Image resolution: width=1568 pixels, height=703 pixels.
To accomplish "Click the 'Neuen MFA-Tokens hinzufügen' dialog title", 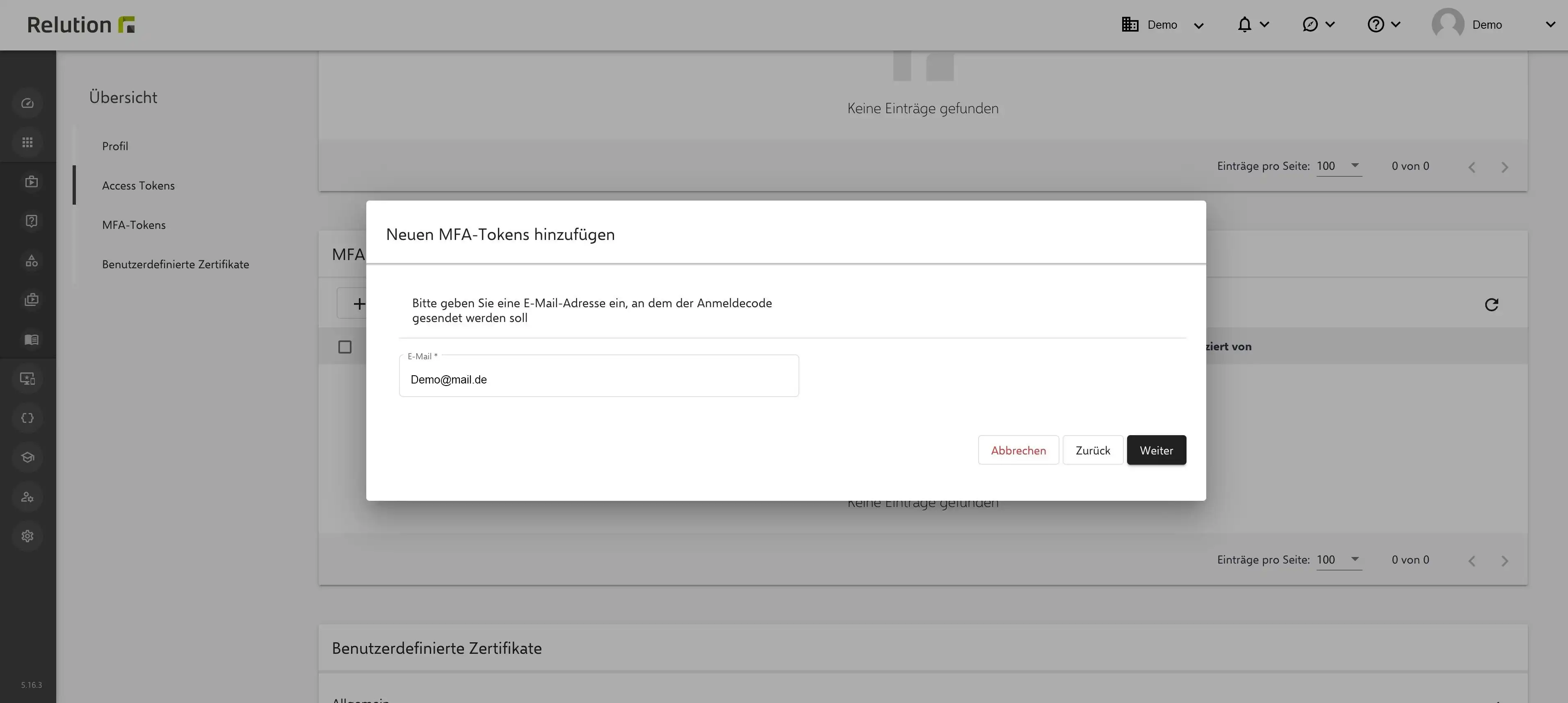I will click(500, 234).
